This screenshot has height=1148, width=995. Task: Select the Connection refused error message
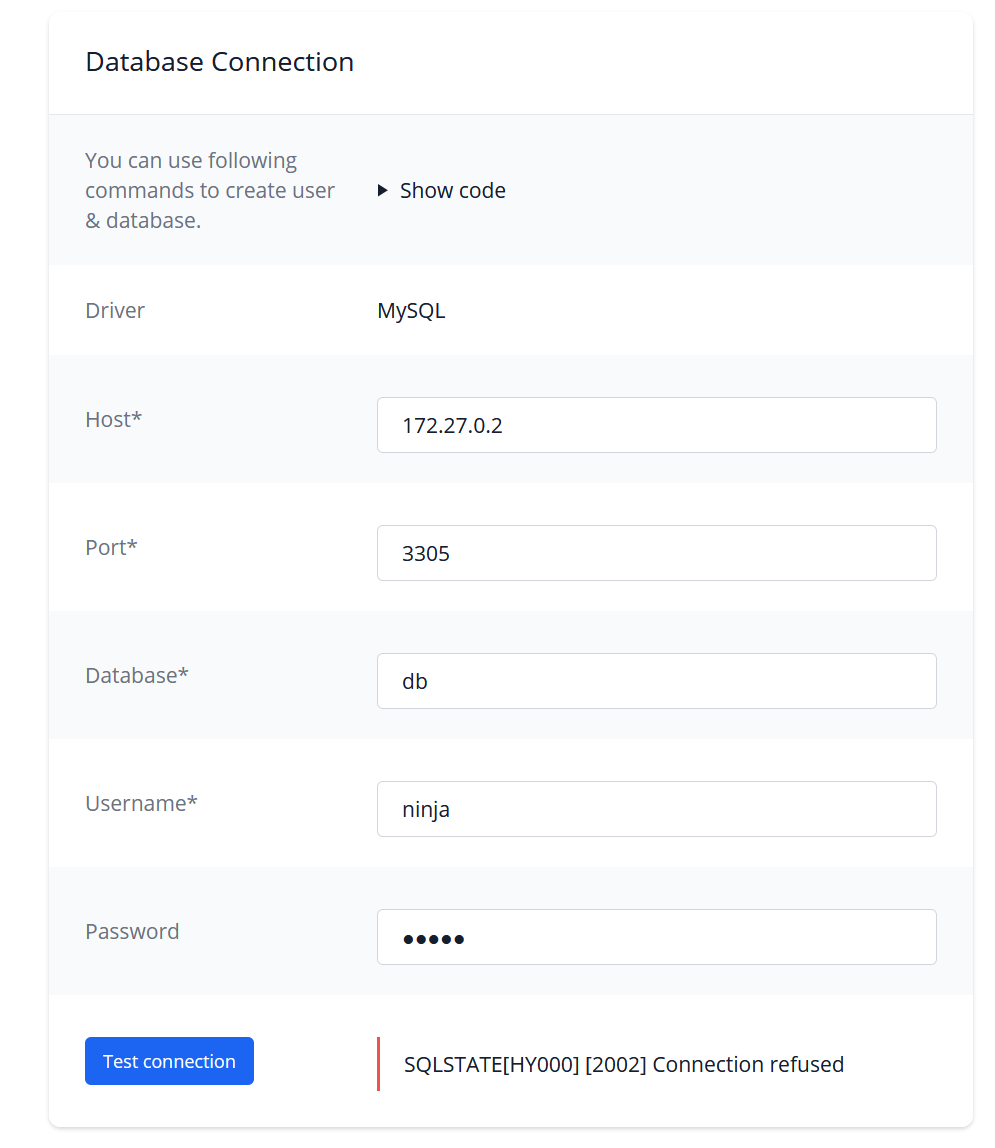pos(622,1064)
